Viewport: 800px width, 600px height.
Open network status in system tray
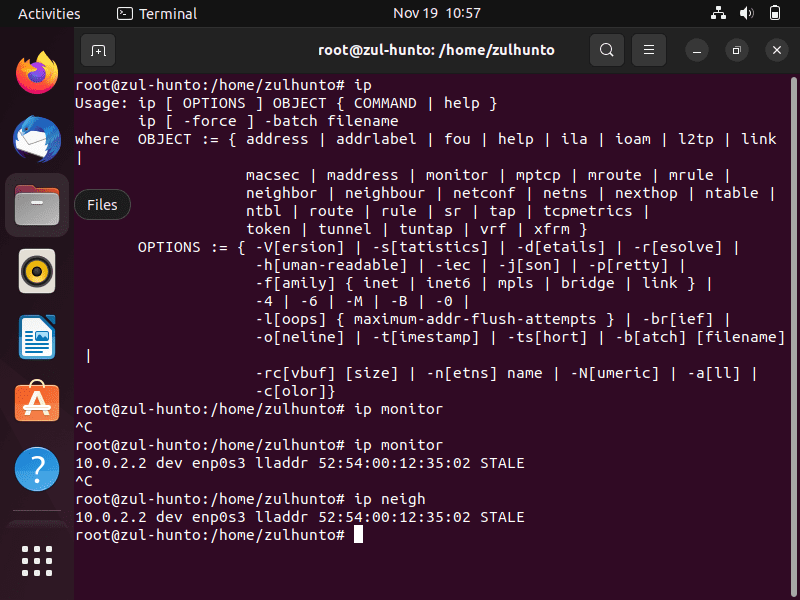tap(718, 13)
